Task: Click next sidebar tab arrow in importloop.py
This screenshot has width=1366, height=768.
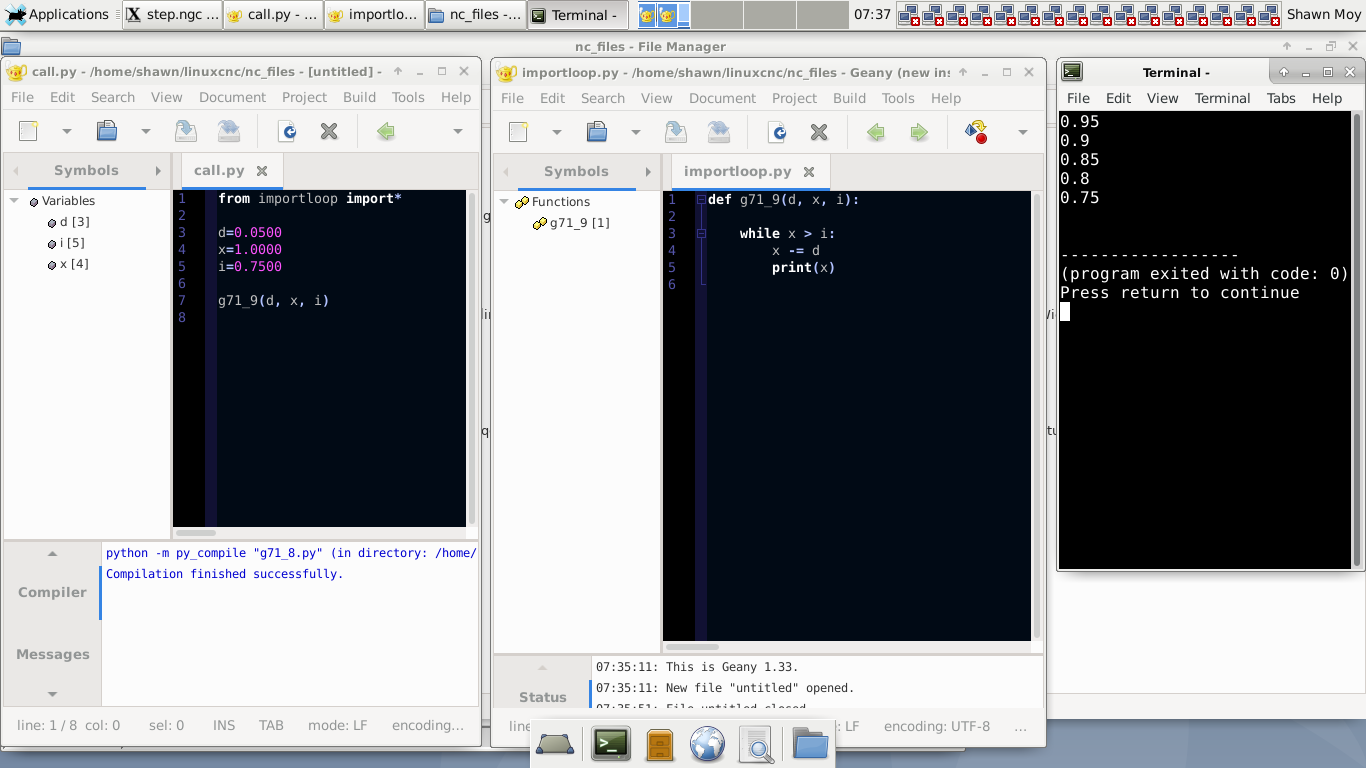Action: 648,172
